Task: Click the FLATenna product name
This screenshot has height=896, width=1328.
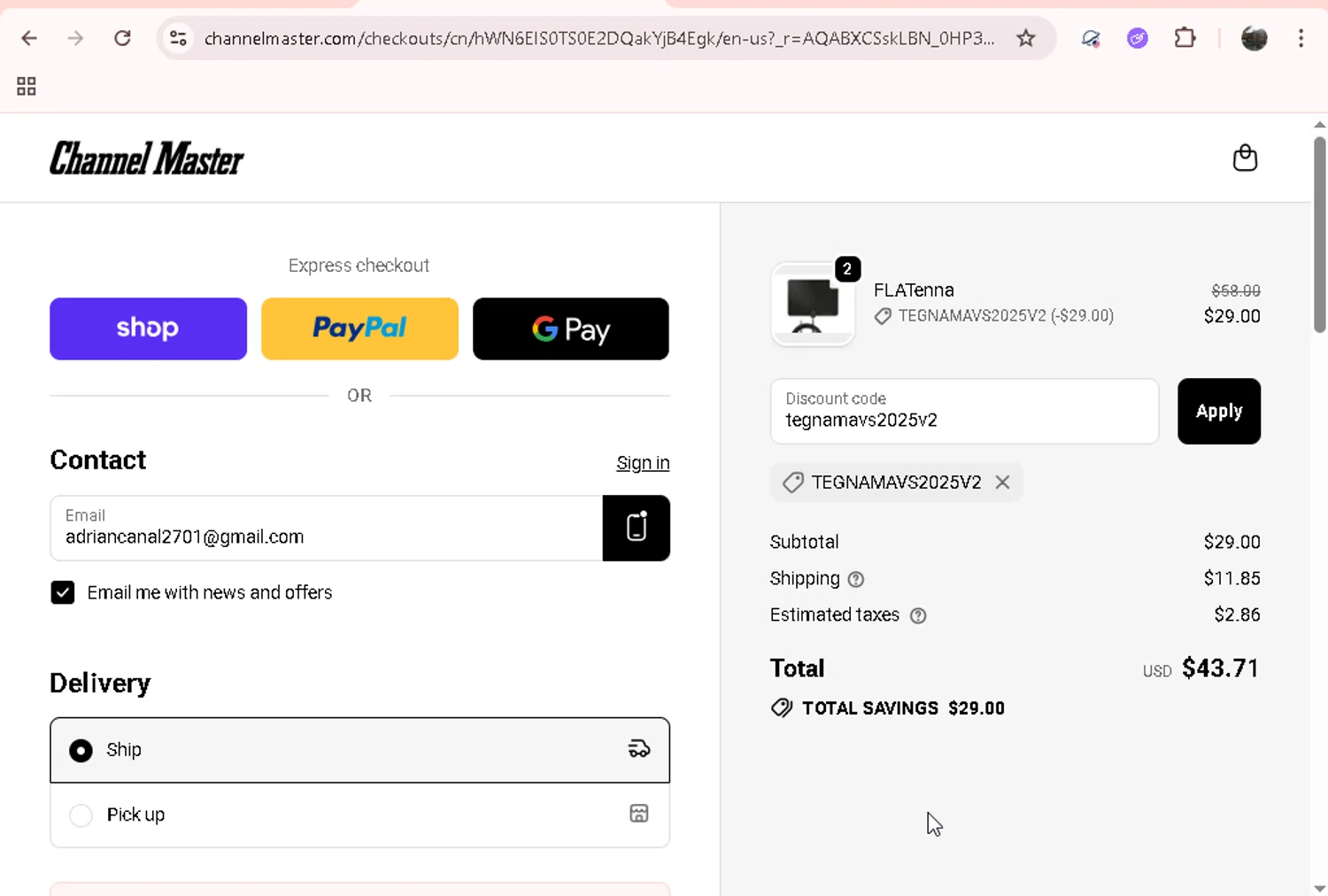Action: pyautogui.click(x=914, y=290)
